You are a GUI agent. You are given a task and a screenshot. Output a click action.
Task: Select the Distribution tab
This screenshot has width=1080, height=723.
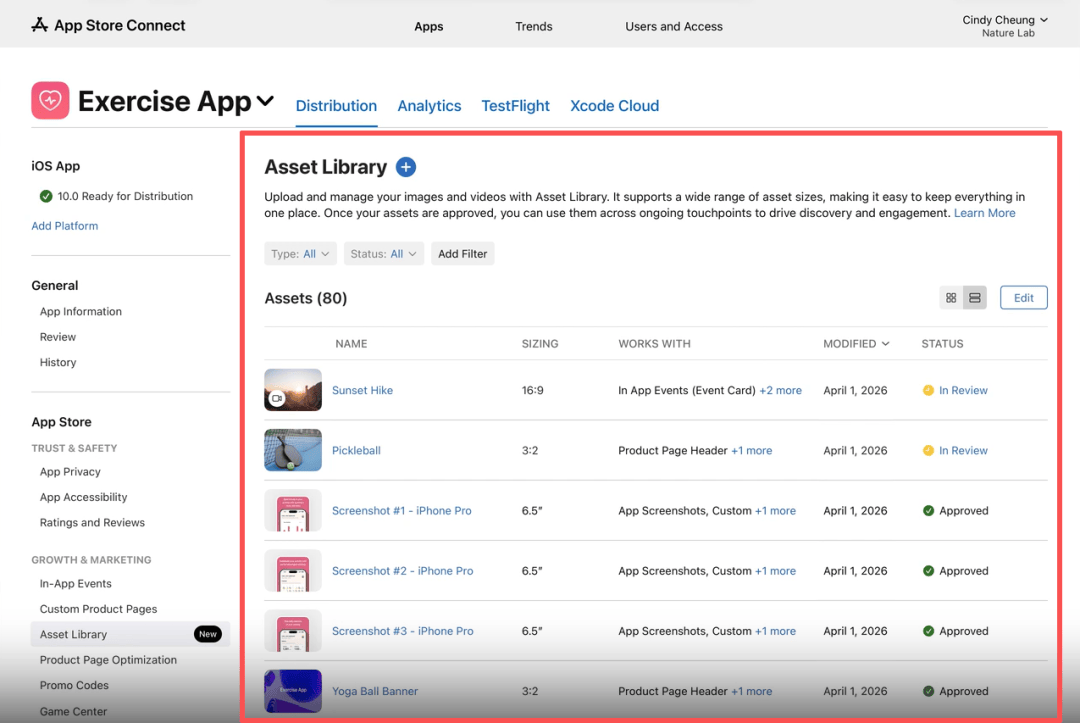click(336, 106)
